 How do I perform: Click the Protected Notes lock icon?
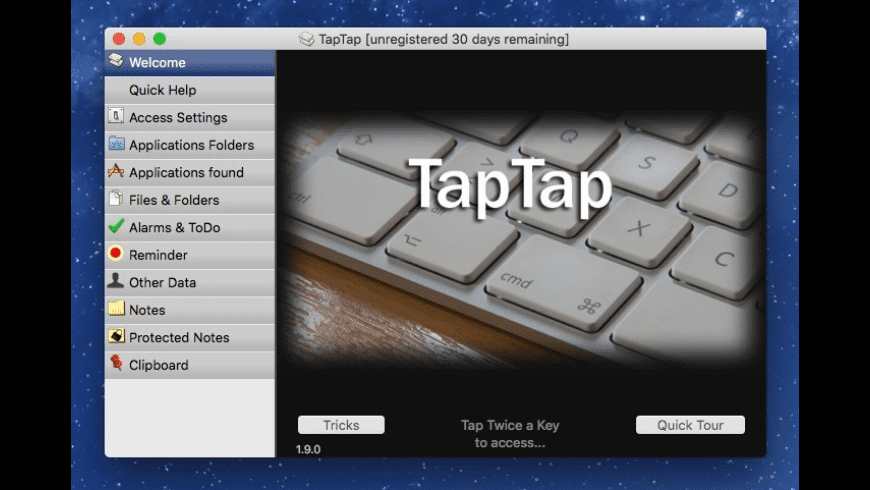116,336
